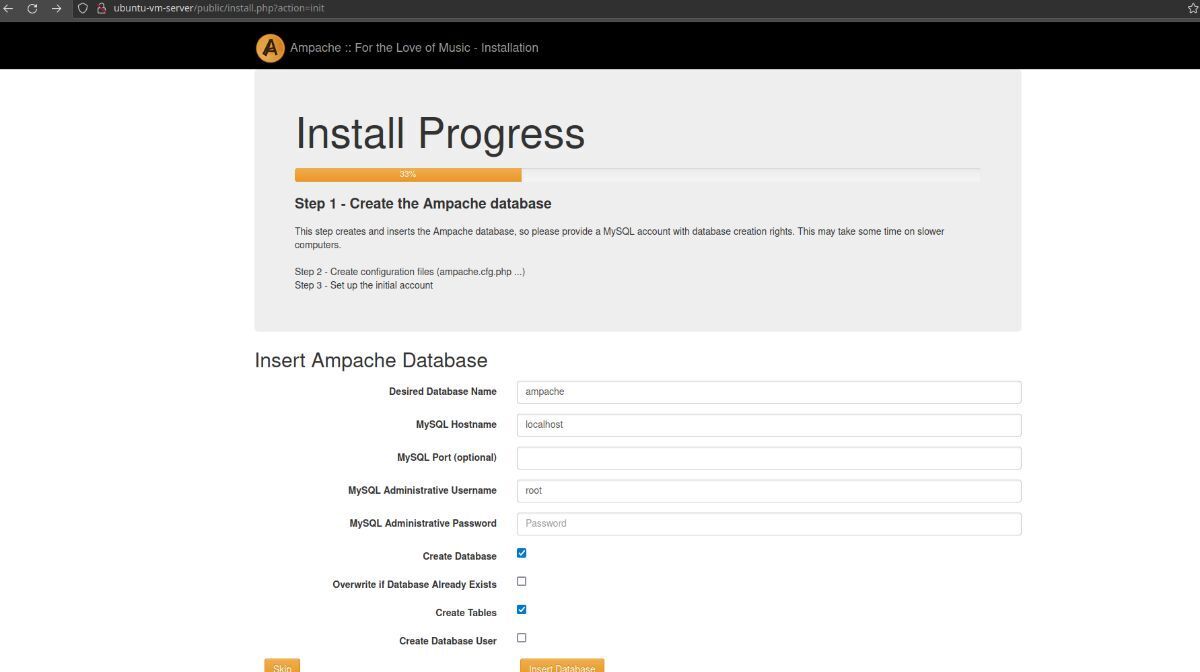The image size is (1200, 672).
Task: Focus the MySQL Administrative Password field
Action: pos(769,524)
